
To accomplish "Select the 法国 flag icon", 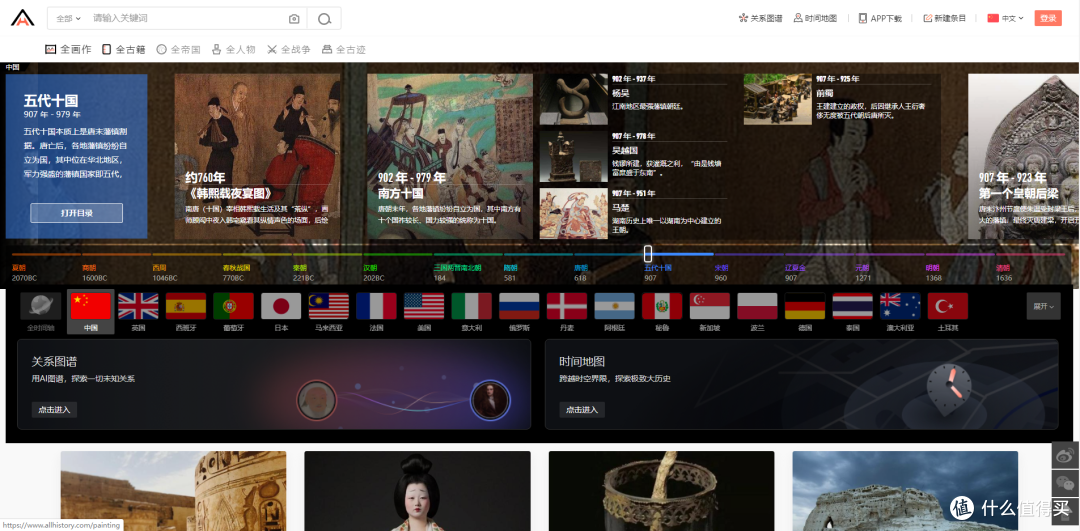I will [x=376, y=306].
